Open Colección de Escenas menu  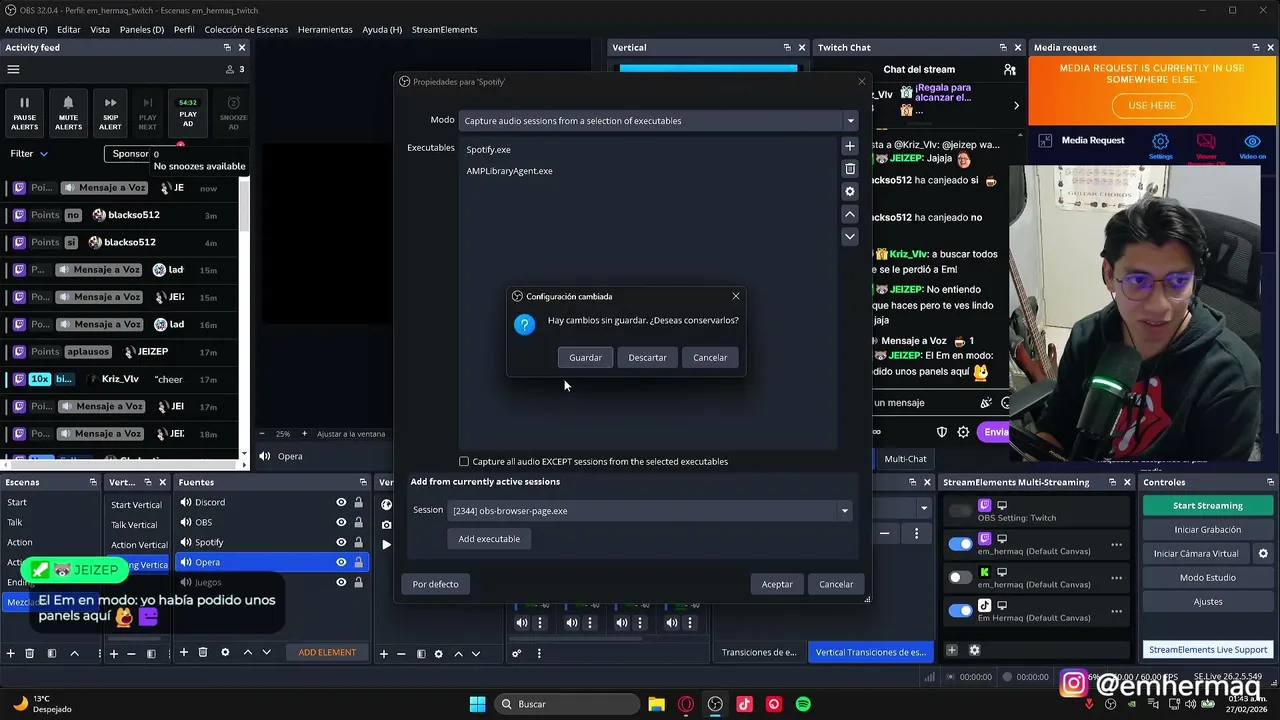(x=246, y=29)
